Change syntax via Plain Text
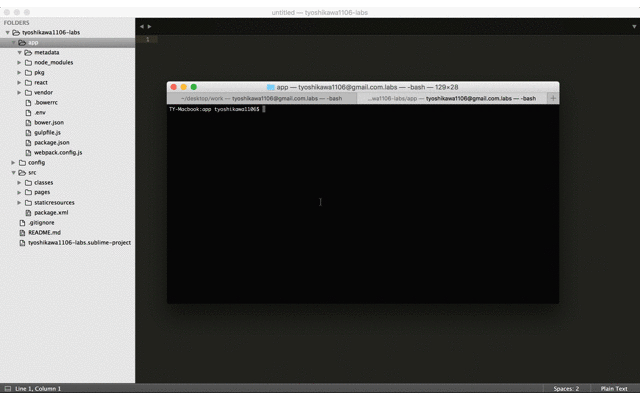The width and height of the screenshot is (640, 400). click(614, 389)
